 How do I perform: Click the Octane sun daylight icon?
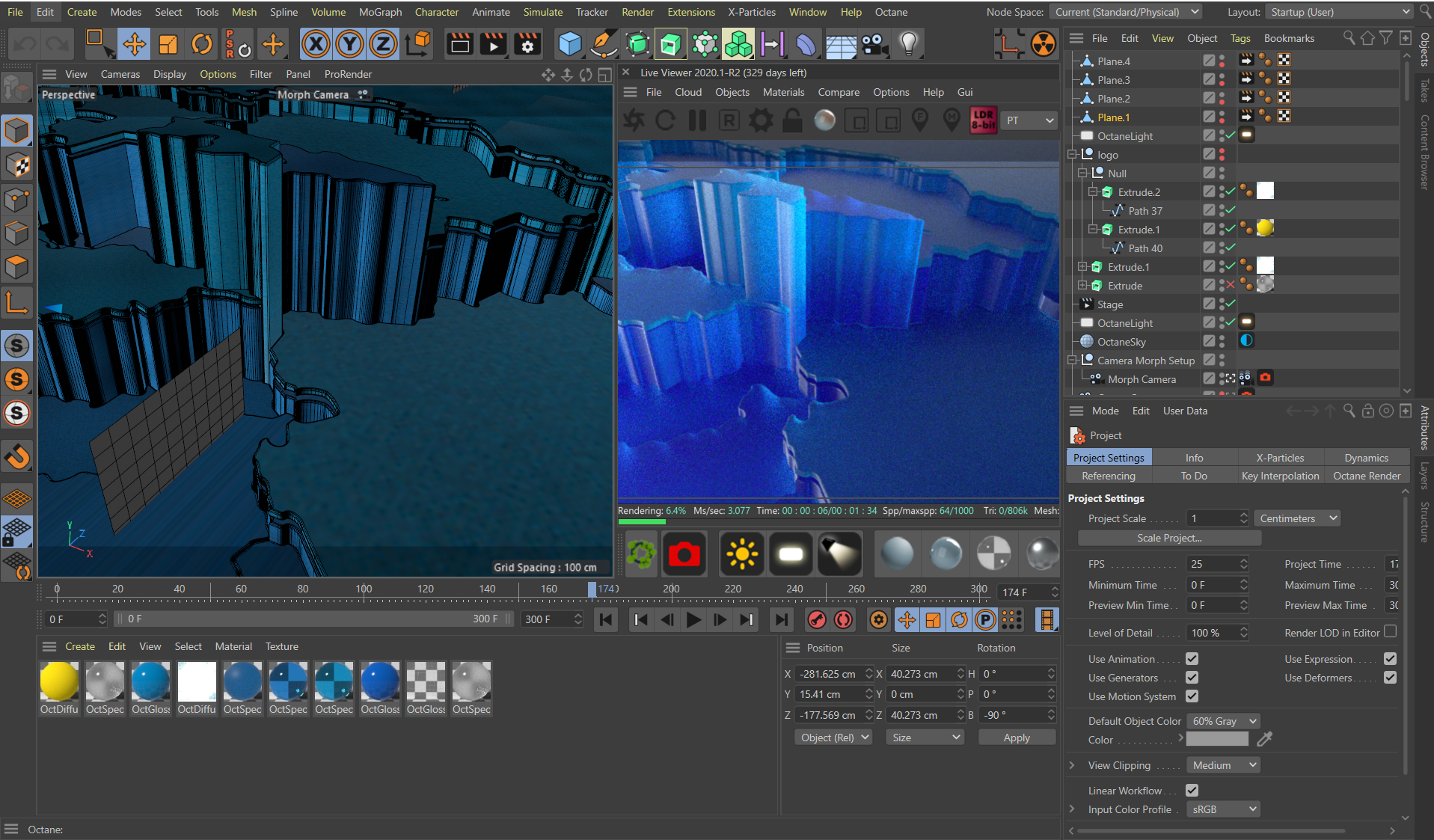click(x=741, y=554)
